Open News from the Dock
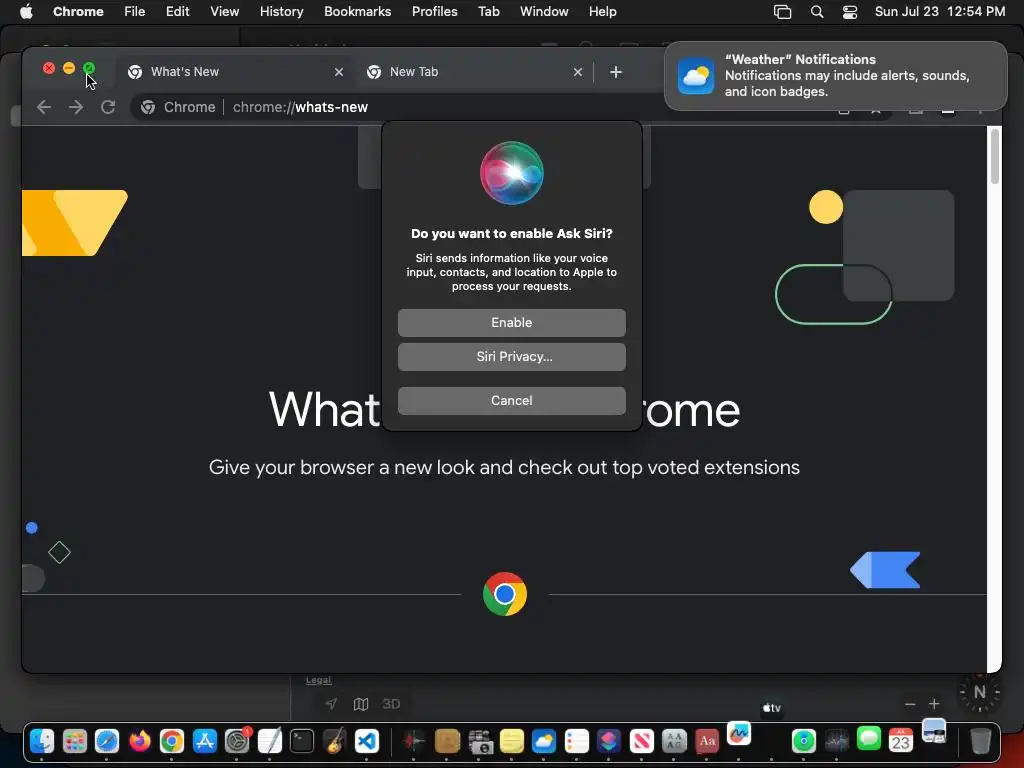1024x768 pixels. point(641,741)
